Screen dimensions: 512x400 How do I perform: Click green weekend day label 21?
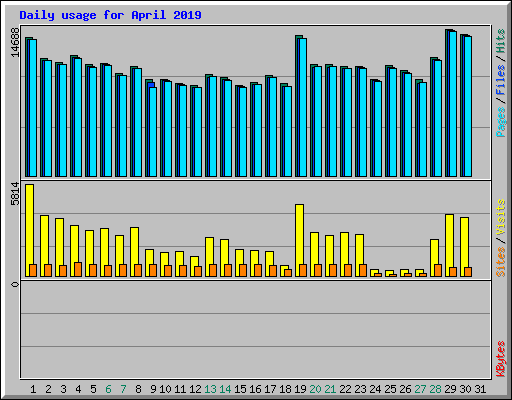[x=330, y=389]
